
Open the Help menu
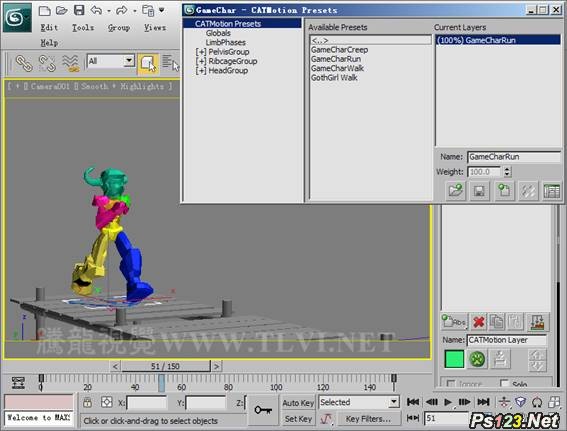[x=49, y=43]
